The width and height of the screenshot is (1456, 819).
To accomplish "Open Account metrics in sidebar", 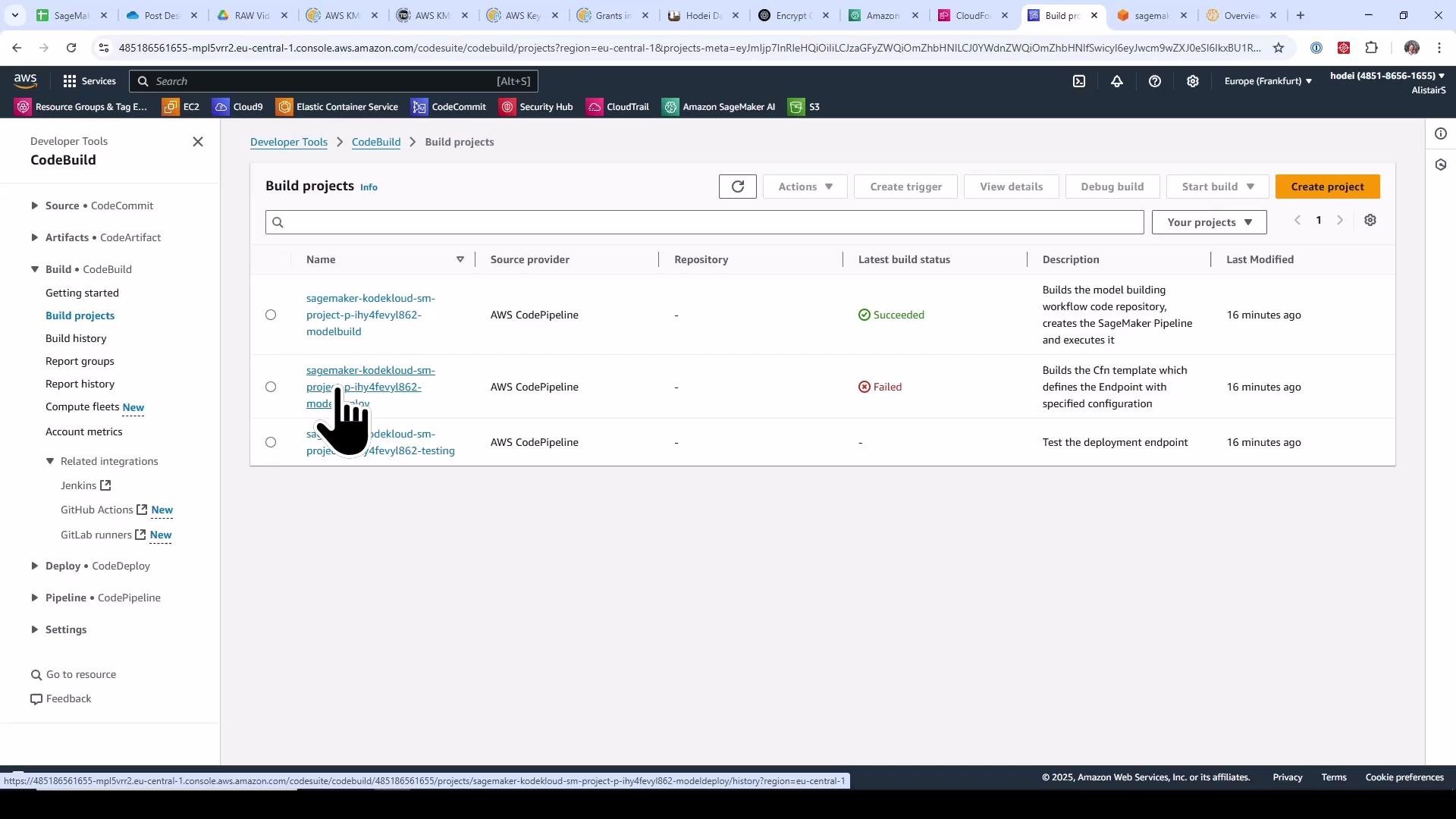I will tap(83, 431).
